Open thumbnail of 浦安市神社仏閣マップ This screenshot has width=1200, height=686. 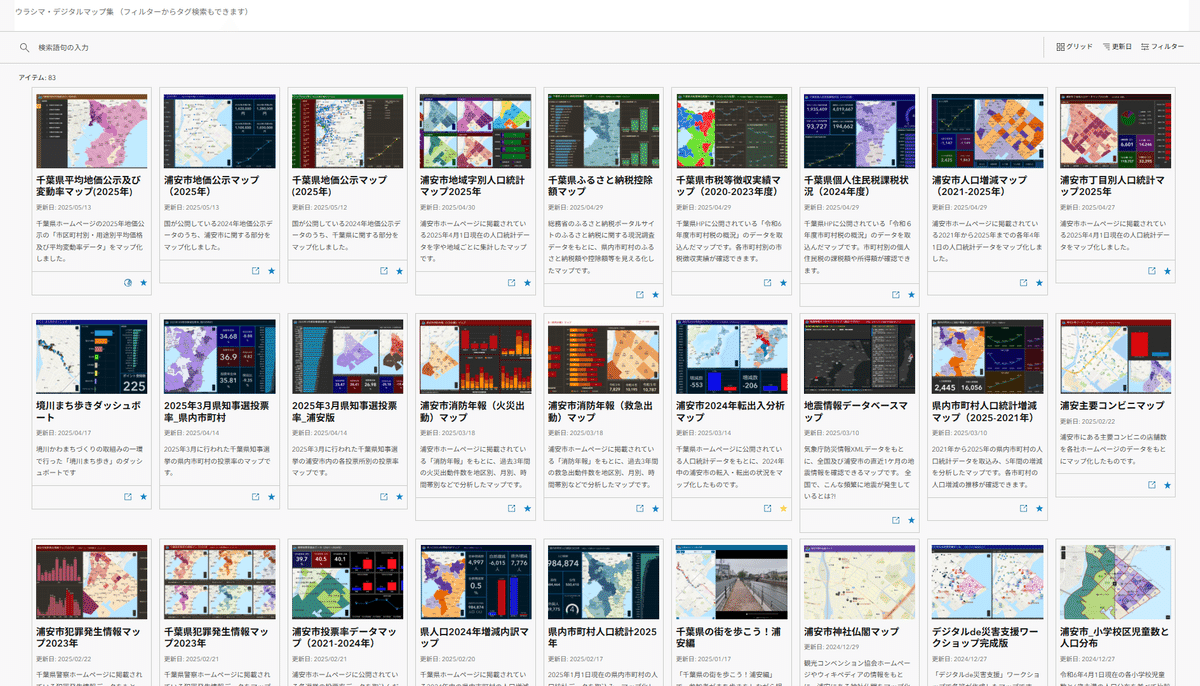(860, 582)
